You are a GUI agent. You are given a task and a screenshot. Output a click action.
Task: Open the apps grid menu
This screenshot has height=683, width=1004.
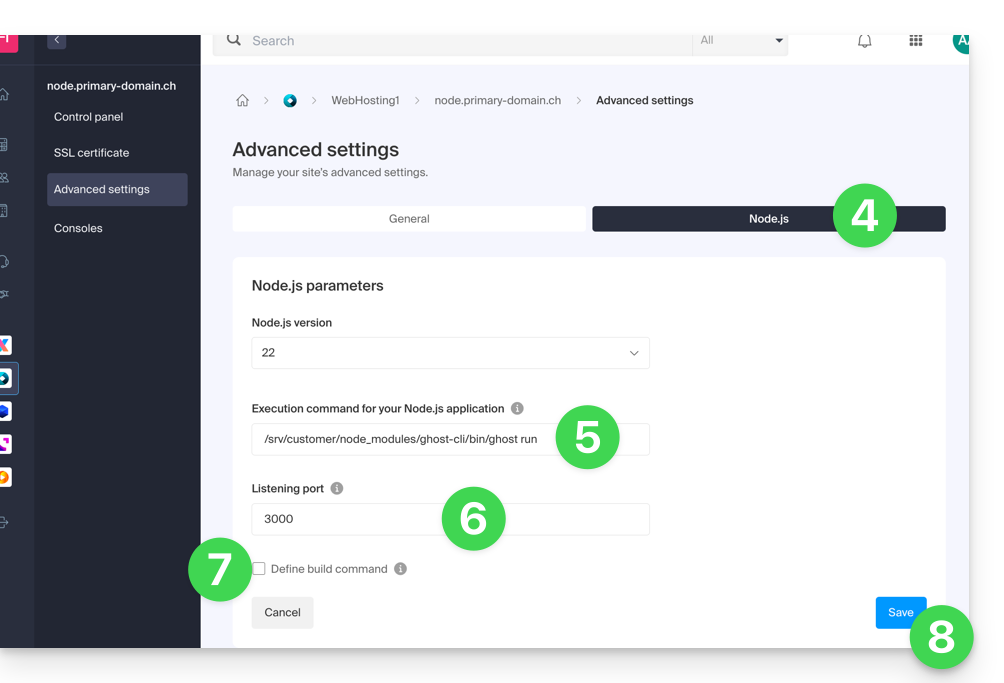916,41
